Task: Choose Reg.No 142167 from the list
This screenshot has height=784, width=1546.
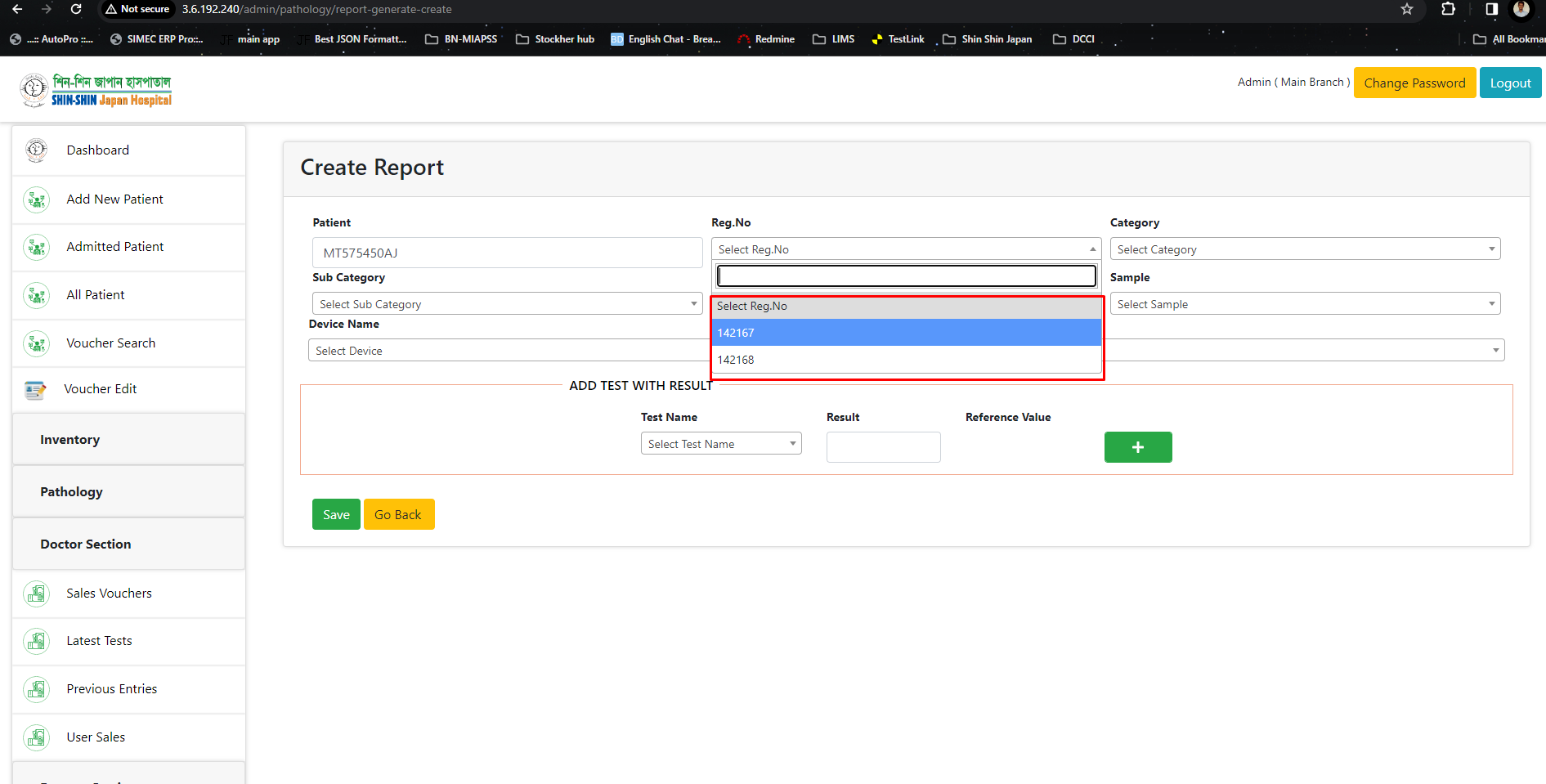Action: (907, 333)
